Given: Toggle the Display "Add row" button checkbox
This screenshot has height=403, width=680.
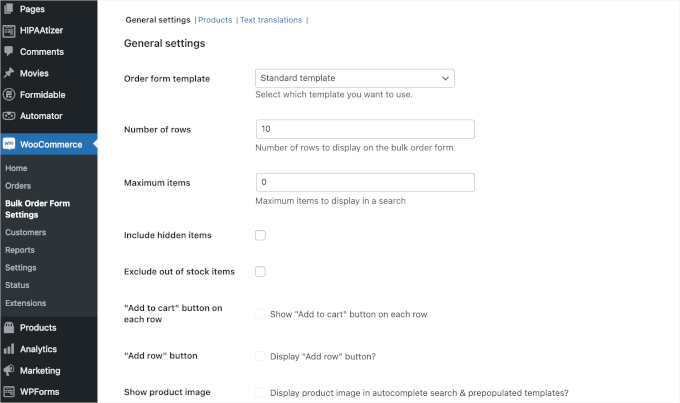Looking at the screenshot, I should 260,356.
